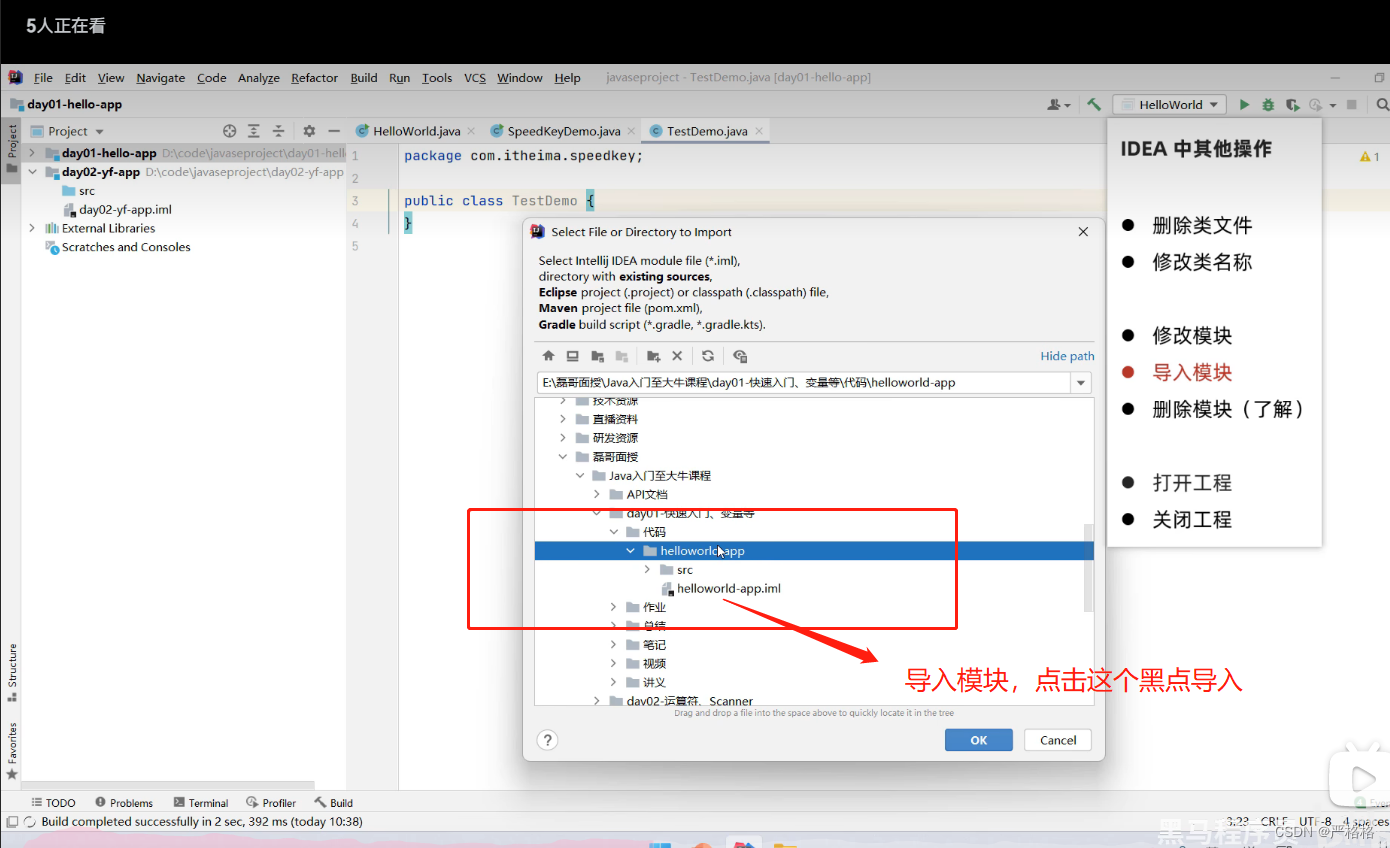Click the Project directory icon in the import dialog
Screen dimensions: 1390x848
(x=597, y=356)
